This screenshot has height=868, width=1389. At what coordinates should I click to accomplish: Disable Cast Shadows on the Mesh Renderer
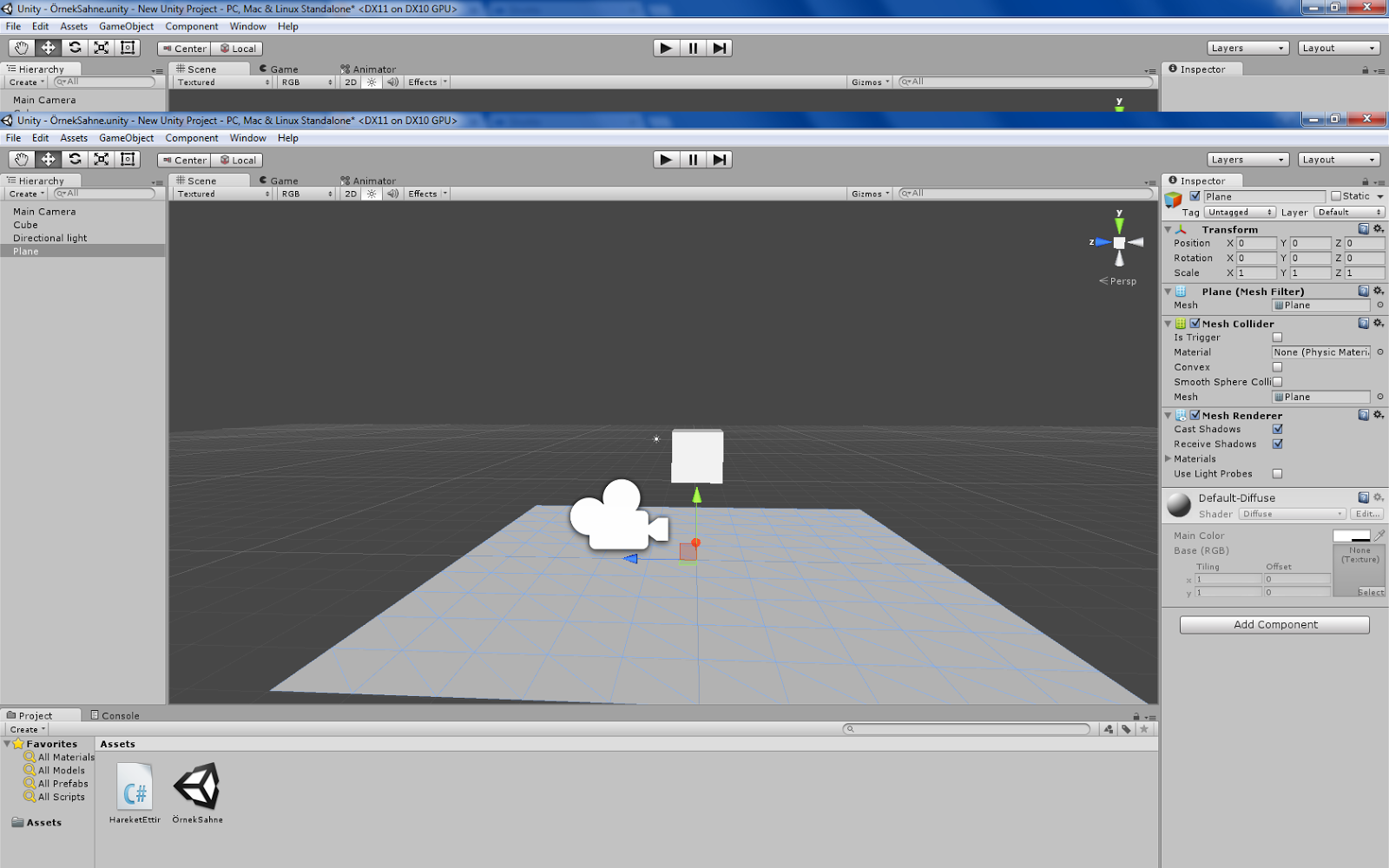coord(1278,429)
